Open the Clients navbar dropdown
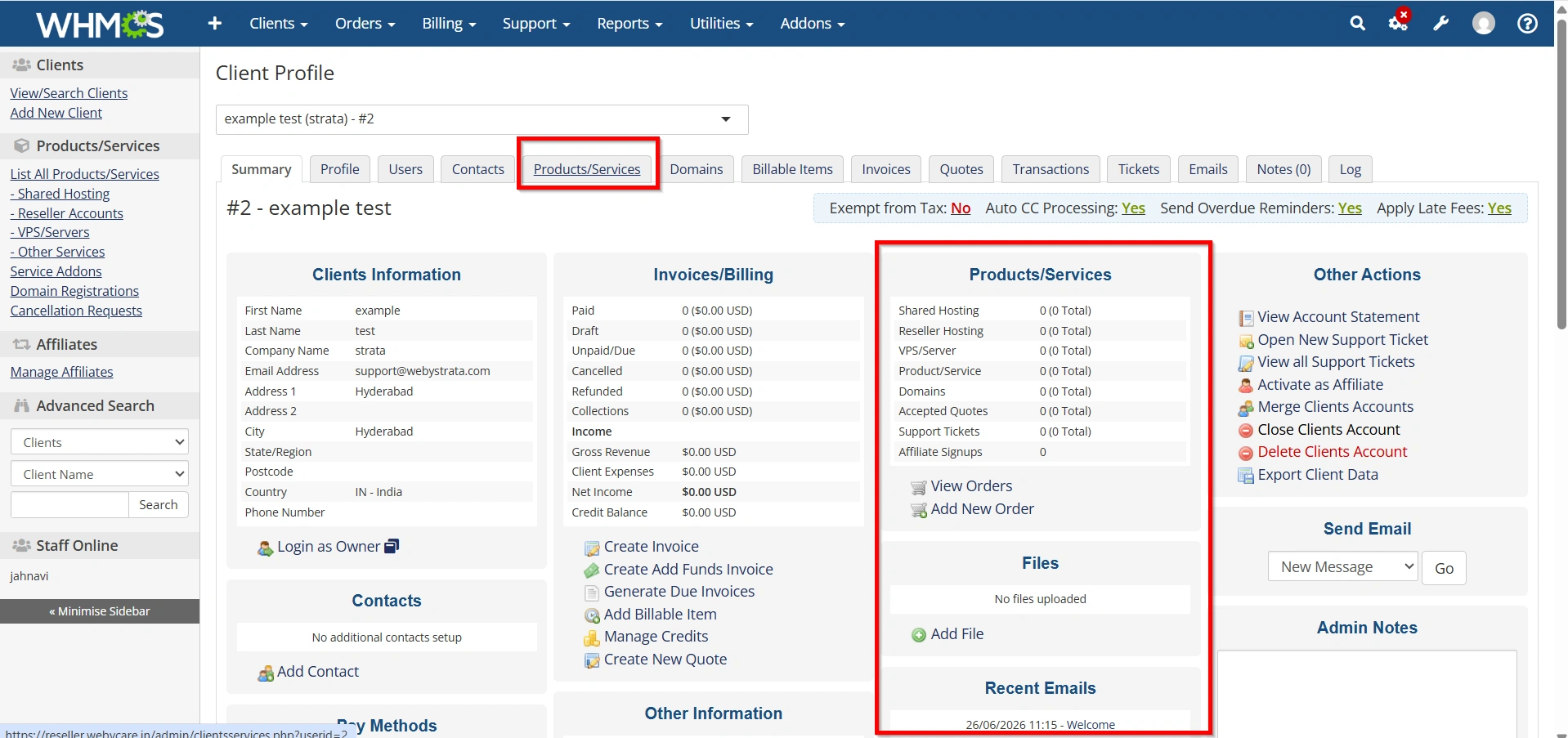Screen dimensions: 1568x738 278,24
